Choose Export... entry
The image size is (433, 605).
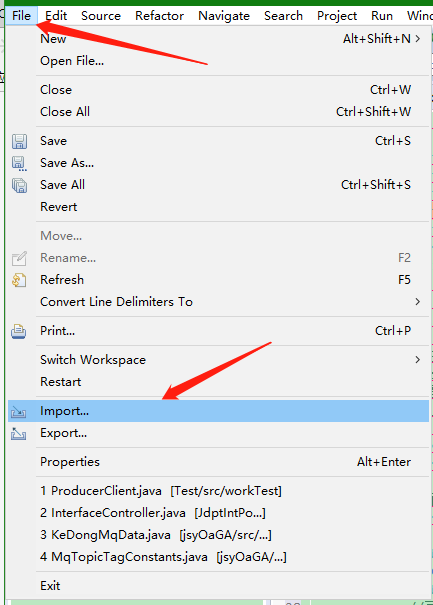218,433
